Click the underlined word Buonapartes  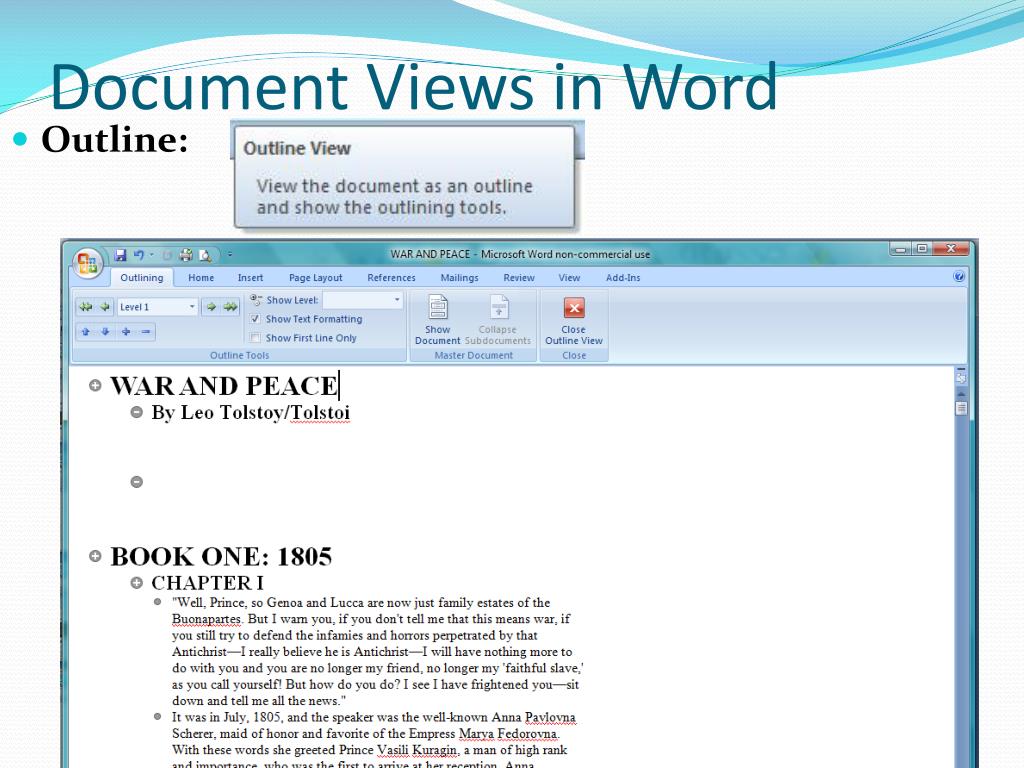click(207, 619)
